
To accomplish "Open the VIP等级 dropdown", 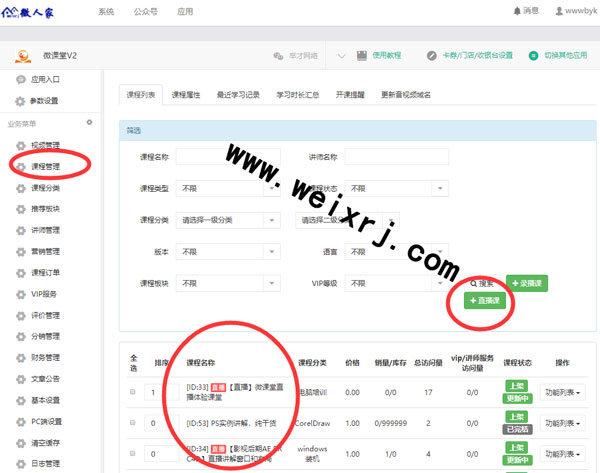I will [x=396, y=284].
